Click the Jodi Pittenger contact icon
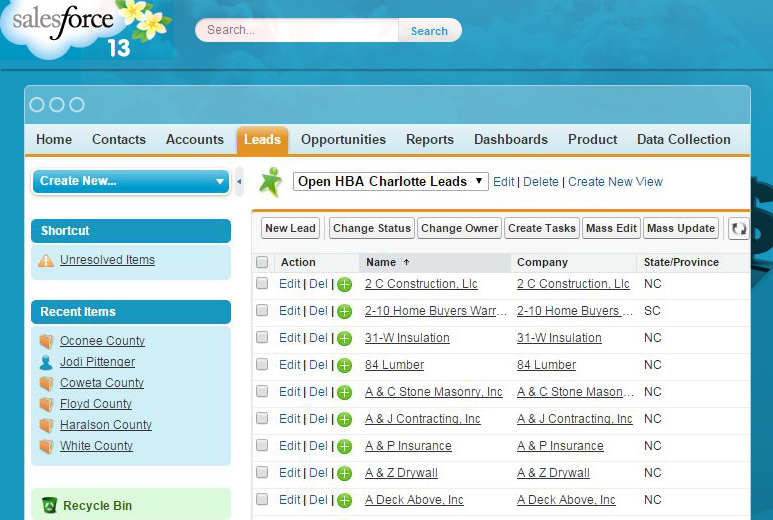This screenshot has height=520, width=773. 46,362
